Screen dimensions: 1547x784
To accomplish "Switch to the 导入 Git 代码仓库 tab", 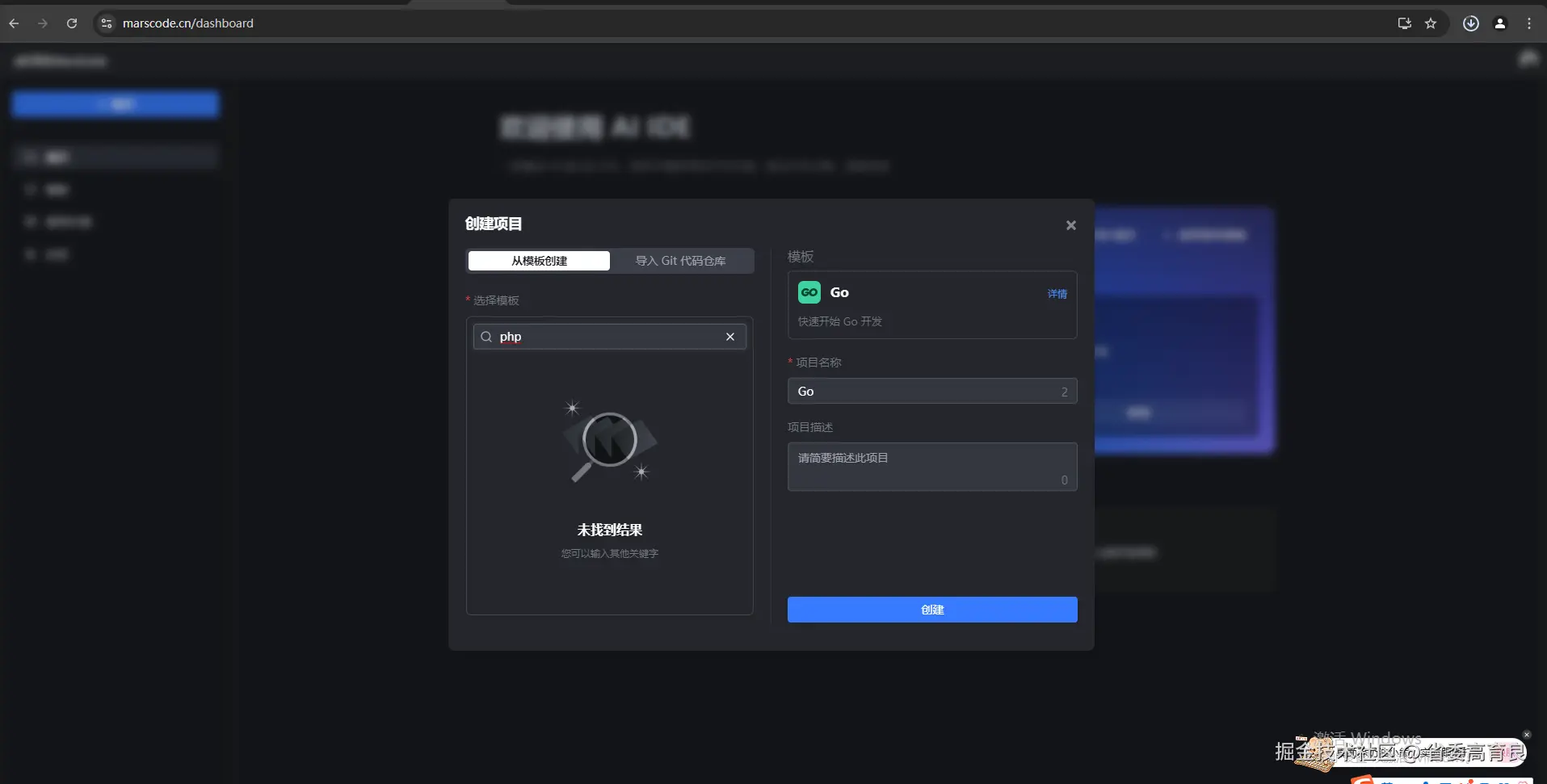I will point(680,260).
